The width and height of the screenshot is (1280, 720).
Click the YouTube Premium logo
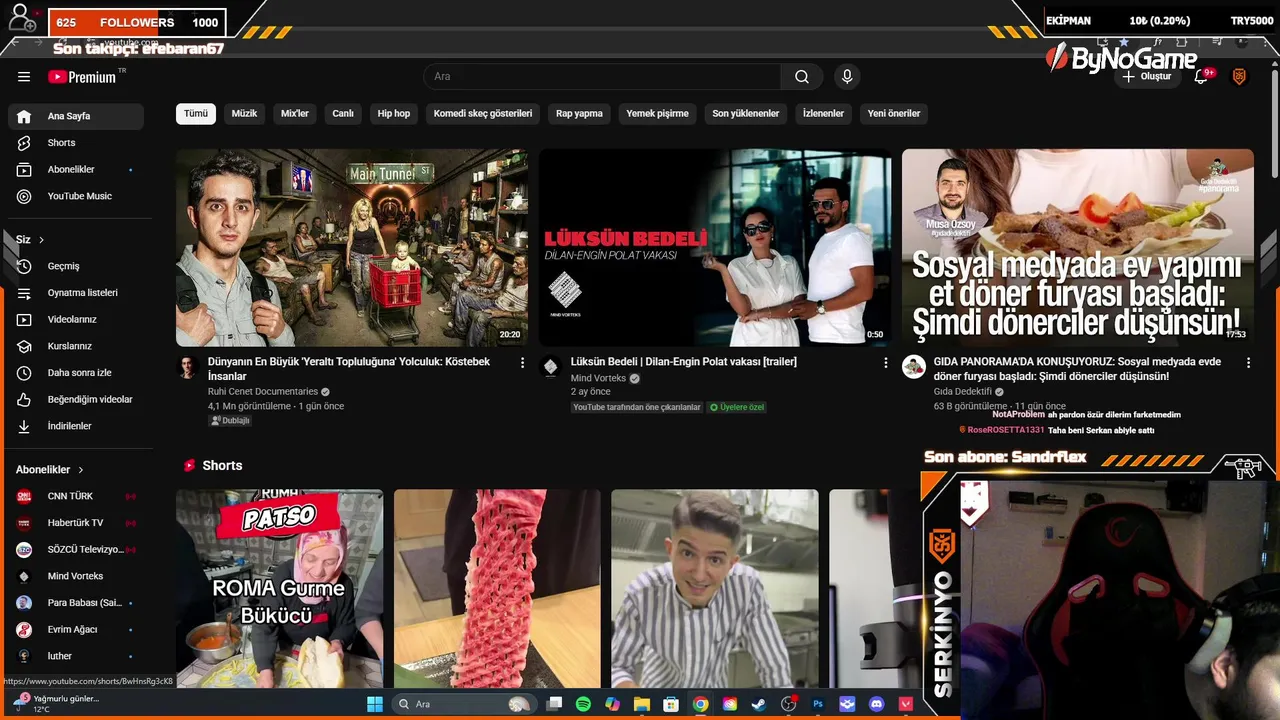coord(82,77)
